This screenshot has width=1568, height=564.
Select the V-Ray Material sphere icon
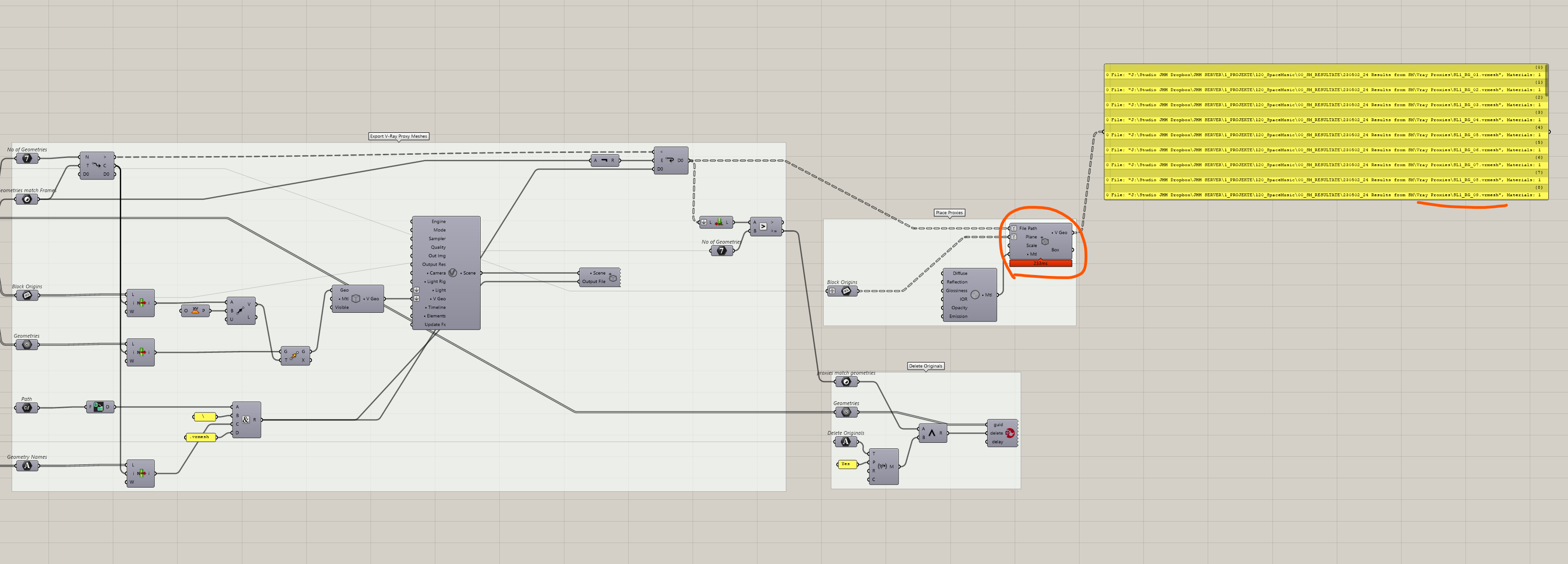[975, 295]
